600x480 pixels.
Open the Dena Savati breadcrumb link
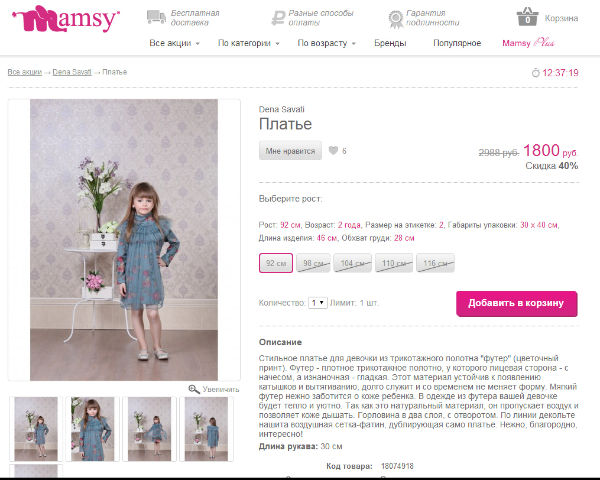pyautogui.click(x=72, y=72)
